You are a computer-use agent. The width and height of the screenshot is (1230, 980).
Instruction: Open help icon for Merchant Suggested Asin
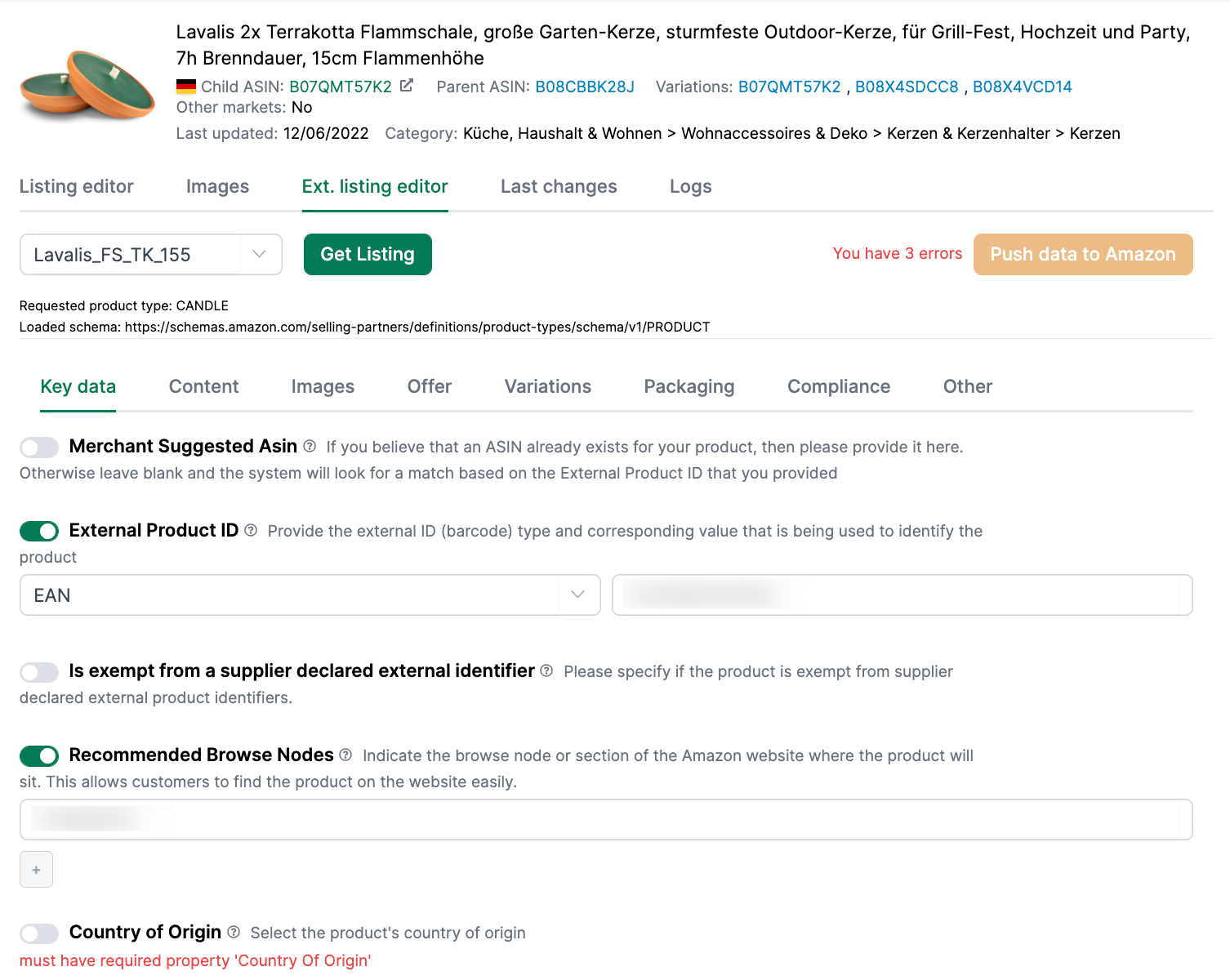pos(310,446)
